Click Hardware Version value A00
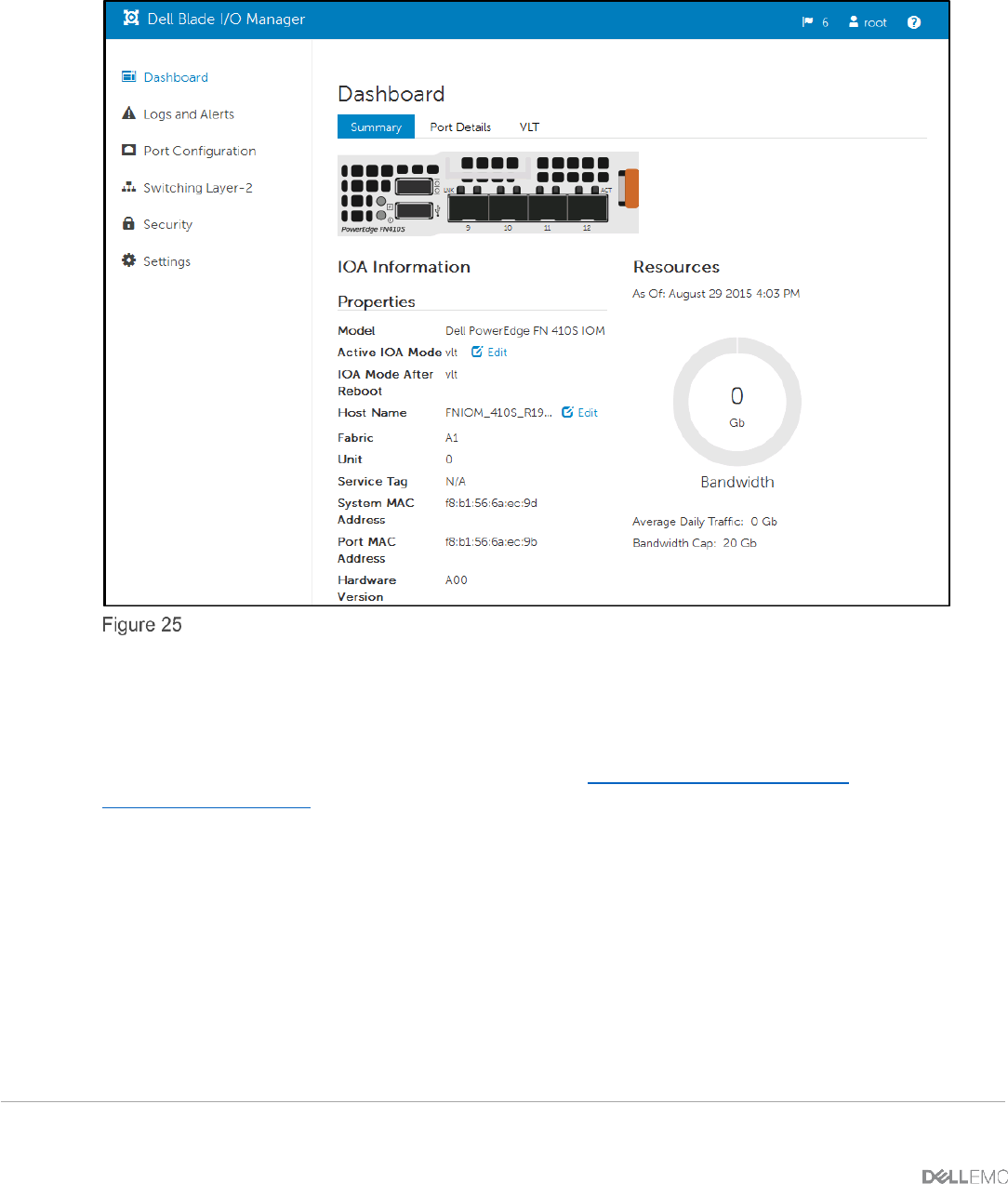 tap(457, 580)
